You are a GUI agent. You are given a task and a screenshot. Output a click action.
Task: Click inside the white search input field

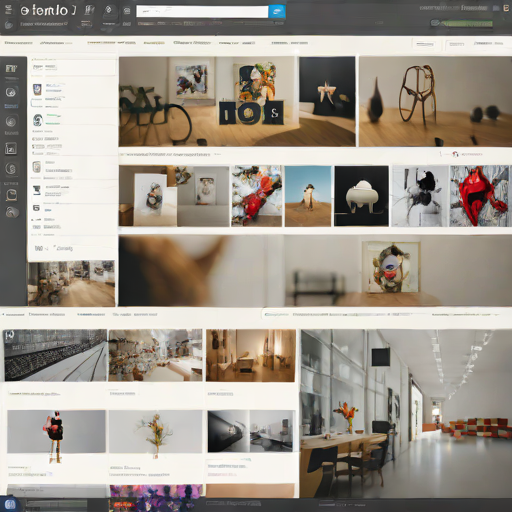(x=202, y=12)
